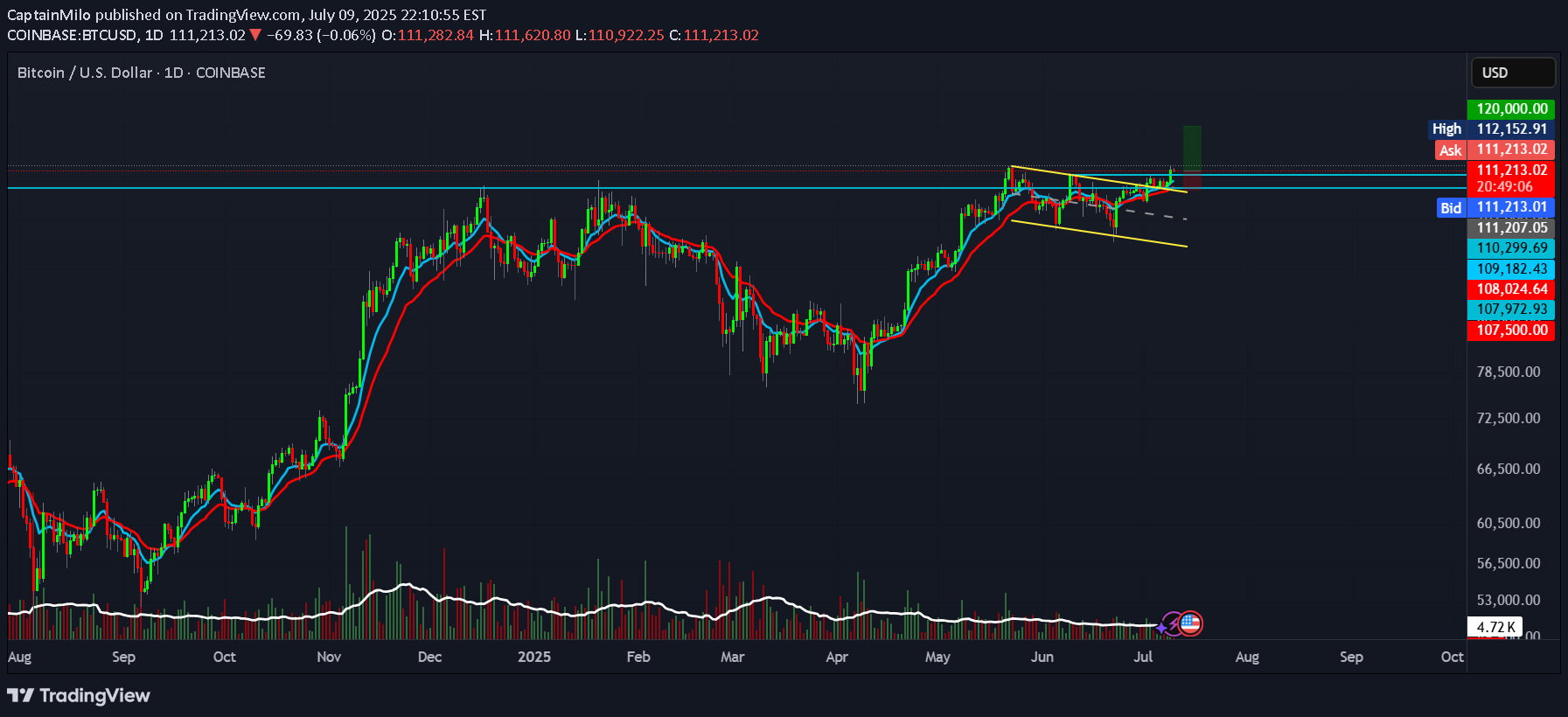Screen dimensions: 1568x717
Task: Click the Dec label on time axis
Action: 429,657
